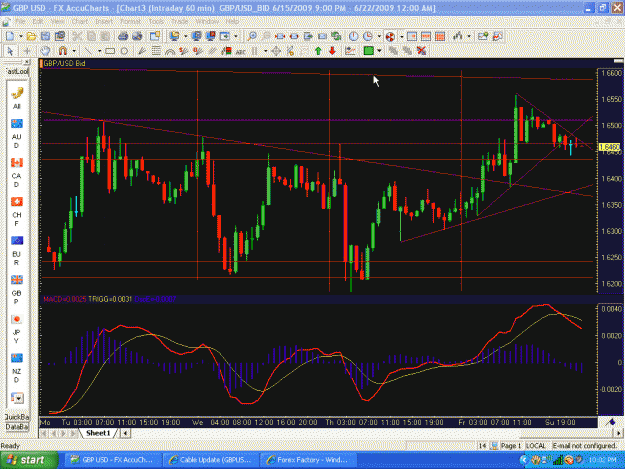Toggle the red magnet snap tool

63,51
